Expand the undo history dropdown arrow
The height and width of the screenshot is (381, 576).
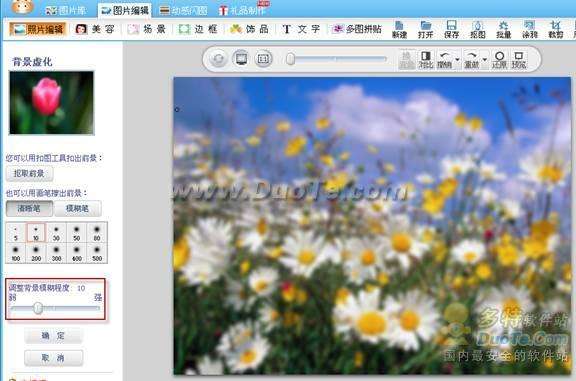pyautogui.click(x=457, y=60)
